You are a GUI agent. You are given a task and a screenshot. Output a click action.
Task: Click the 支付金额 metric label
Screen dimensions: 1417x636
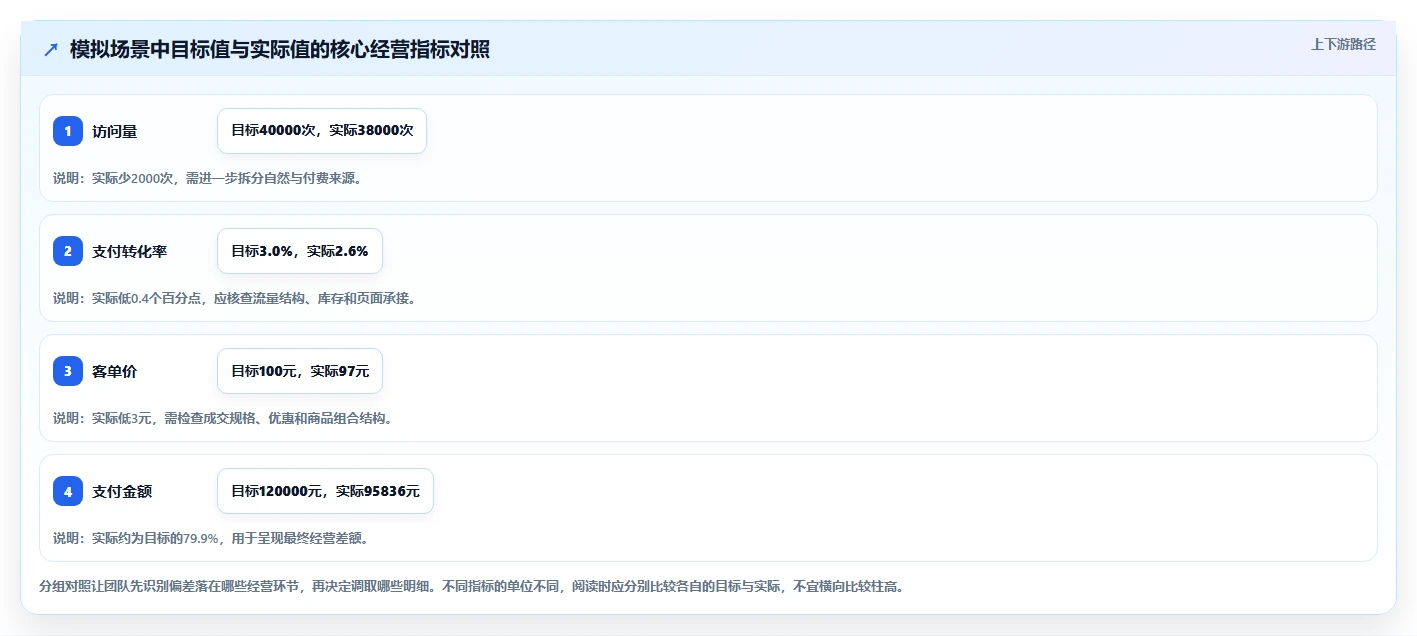[122, 491]
